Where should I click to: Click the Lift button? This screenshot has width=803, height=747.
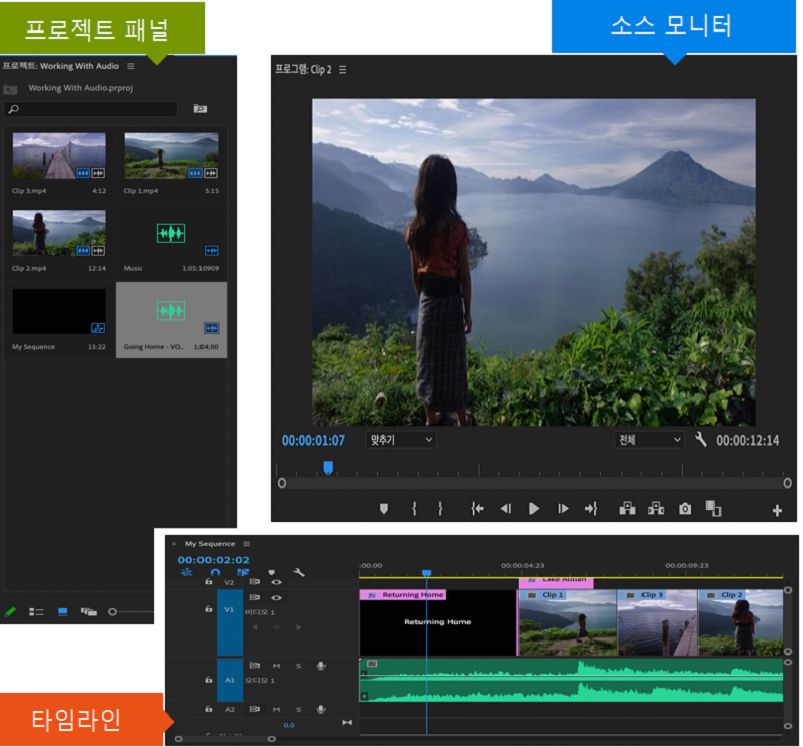coord(627,508)
